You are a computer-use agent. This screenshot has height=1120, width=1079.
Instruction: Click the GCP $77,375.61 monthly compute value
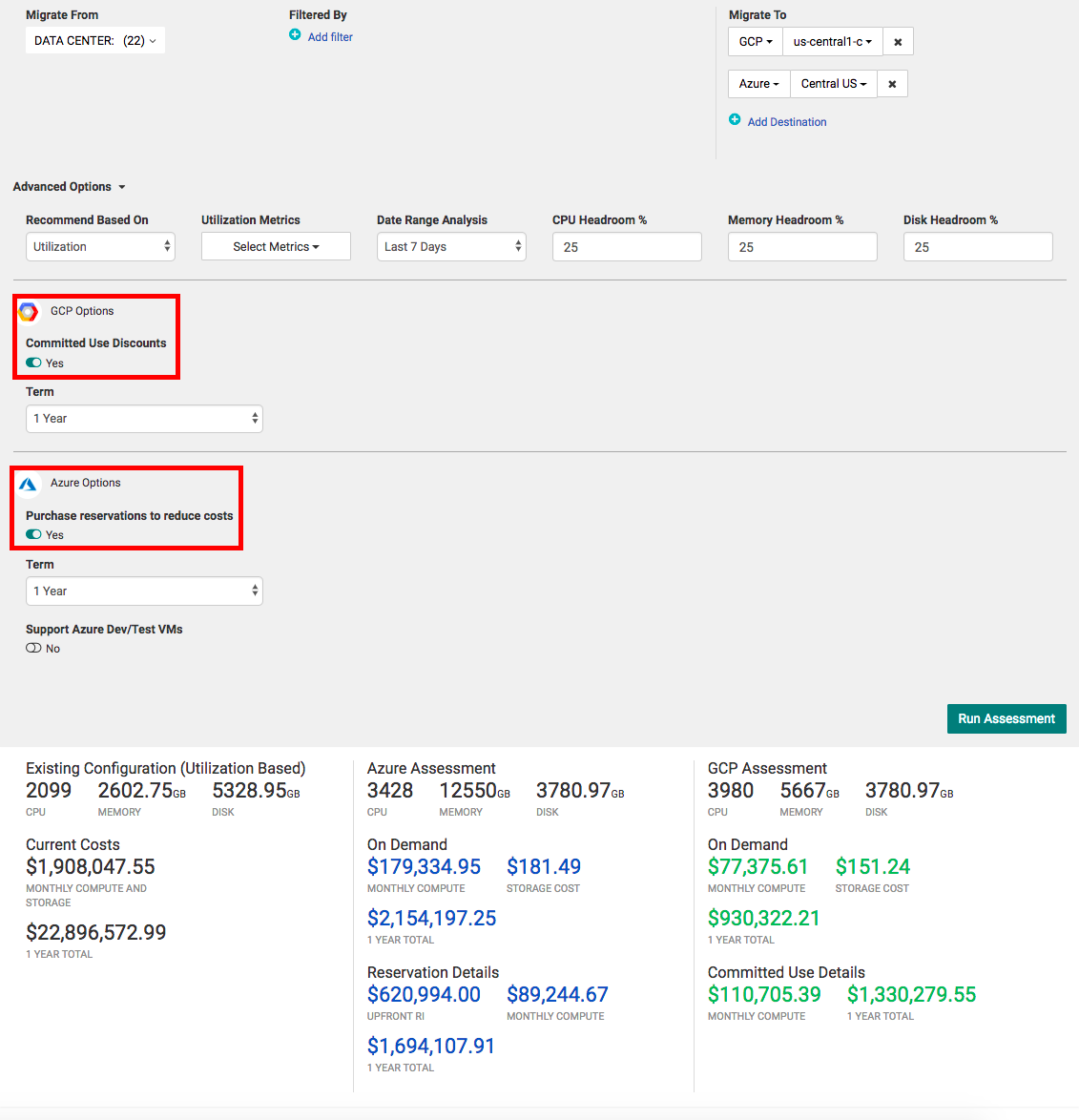coord(757,867)
